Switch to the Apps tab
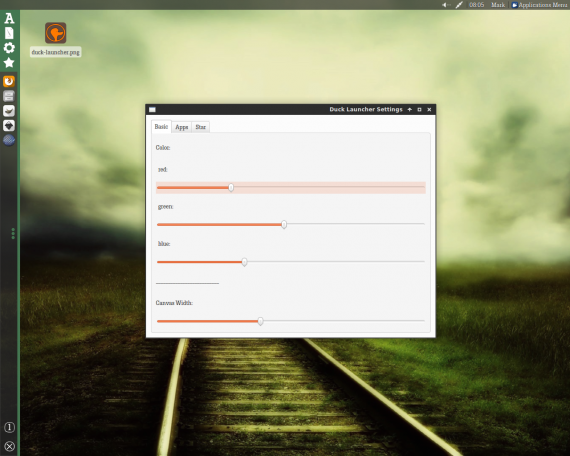 (x=181, y=127)
